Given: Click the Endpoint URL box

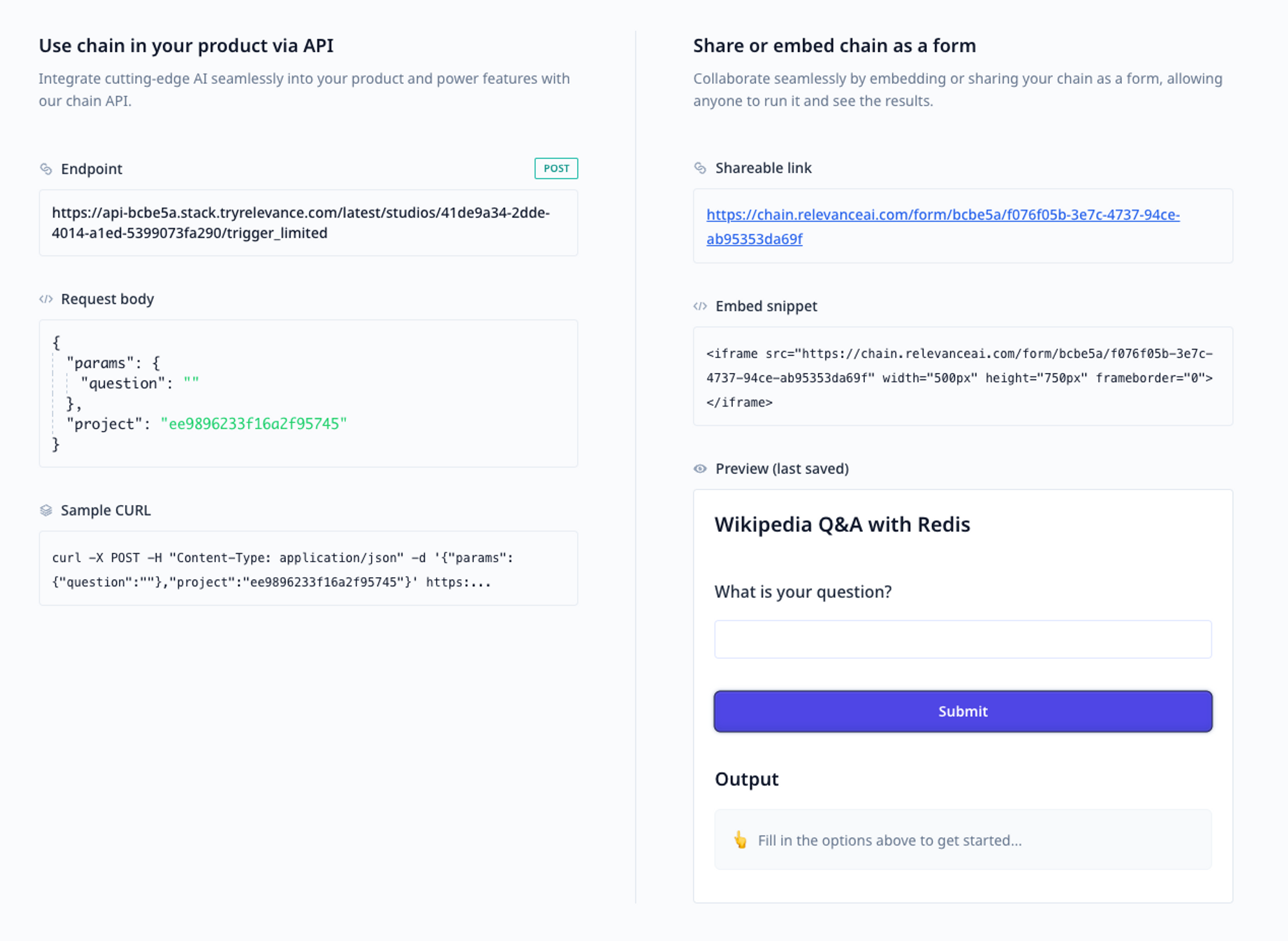Looking at the screenshot, I should pos(308,223).
